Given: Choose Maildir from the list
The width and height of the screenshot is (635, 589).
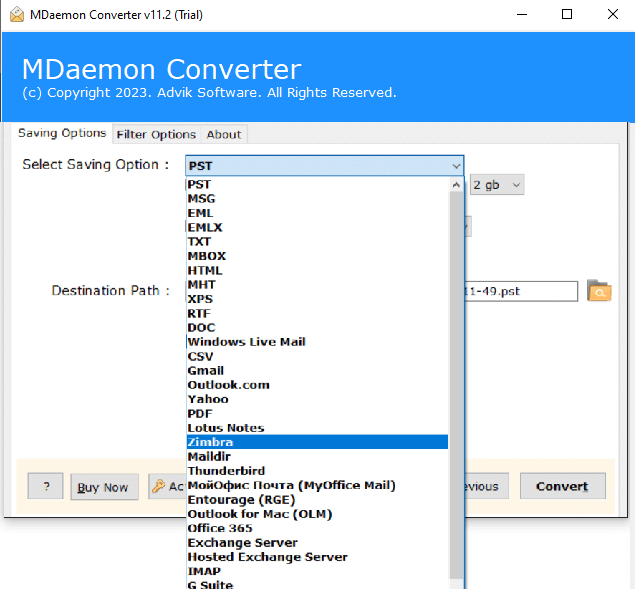Looking at the screenshot, I should [318, 457].
